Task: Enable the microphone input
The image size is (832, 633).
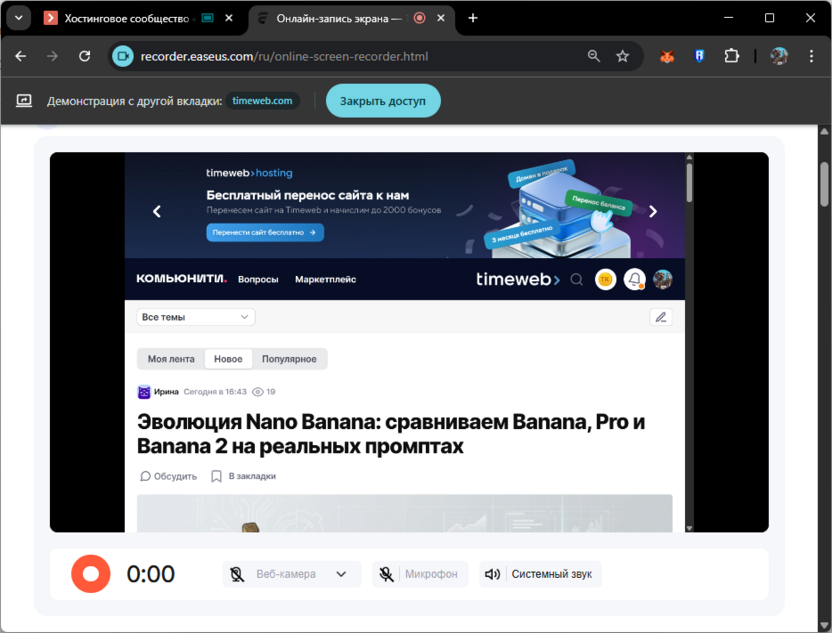Action: tap(420, 574)
